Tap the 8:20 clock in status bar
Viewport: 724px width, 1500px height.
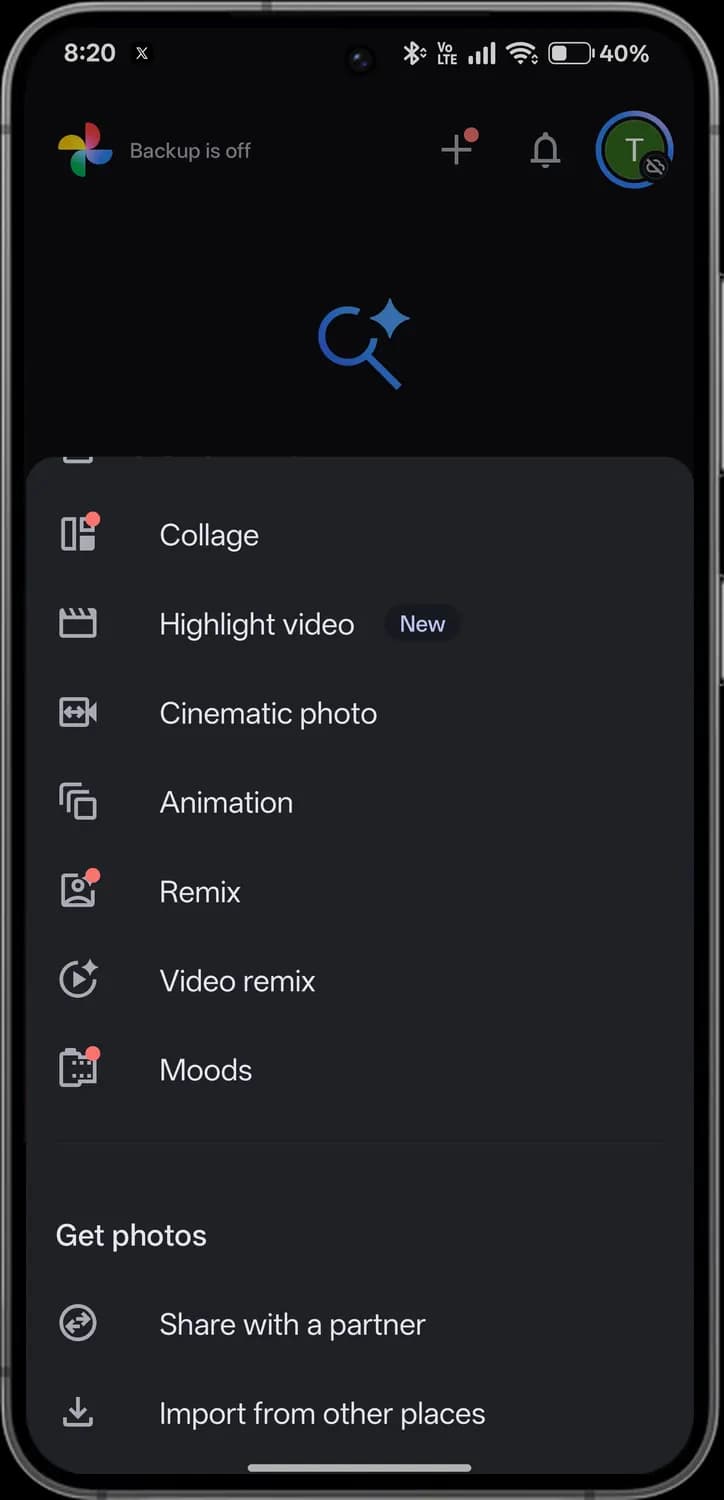point(90,53)
